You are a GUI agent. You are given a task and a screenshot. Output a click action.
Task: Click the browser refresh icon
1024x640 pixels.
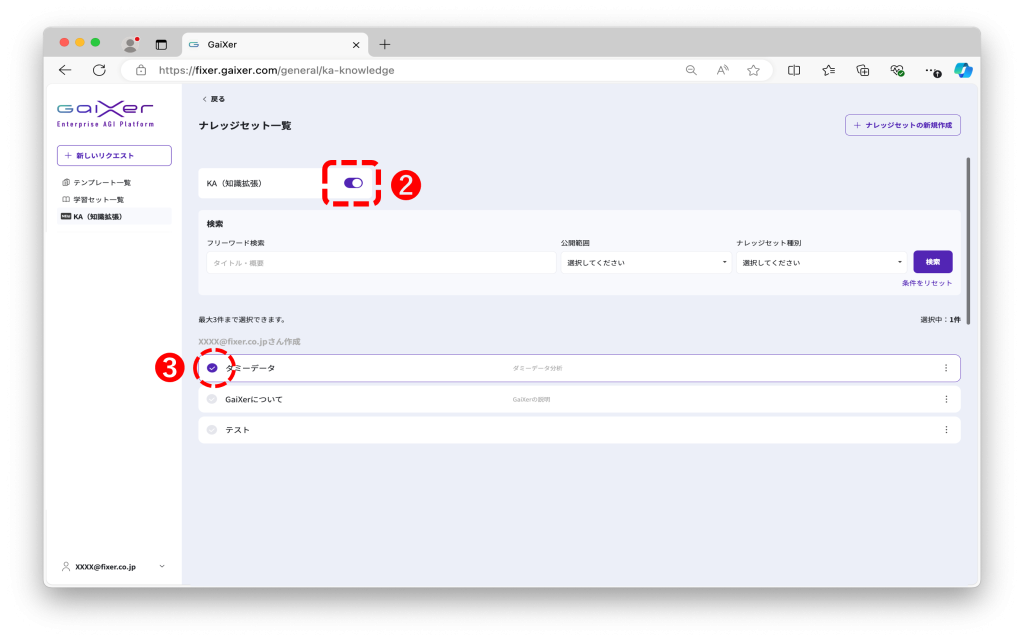click(99, 70)
